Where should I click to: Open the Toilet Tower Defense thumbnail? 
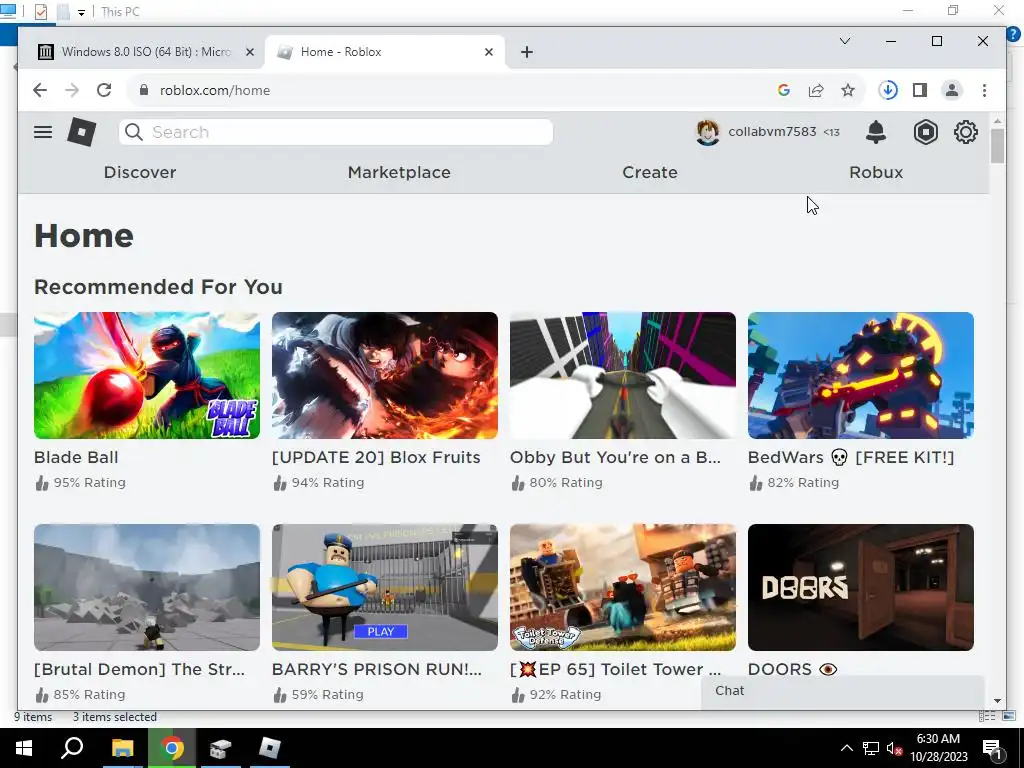click(622, 587)
